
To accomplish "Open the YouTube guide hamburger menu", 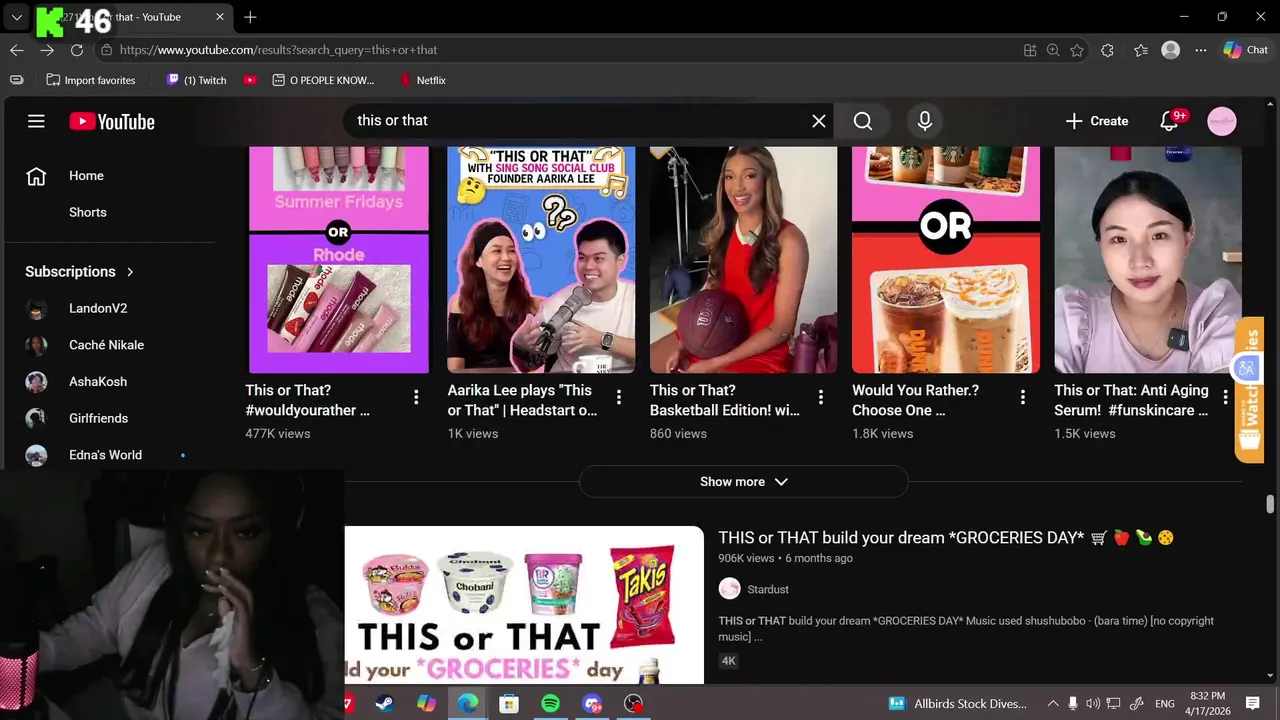I will (x=36, y=121).
